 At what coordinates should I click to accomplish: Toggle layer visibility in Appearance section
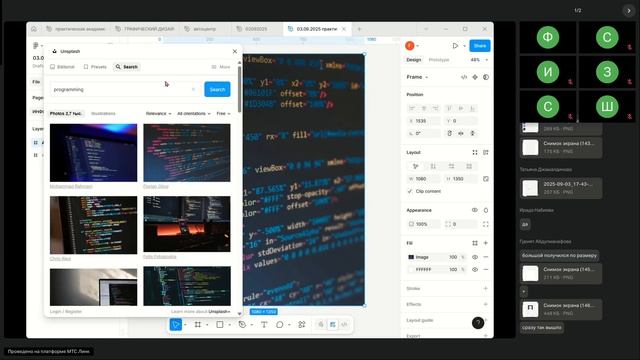(475, 210)
